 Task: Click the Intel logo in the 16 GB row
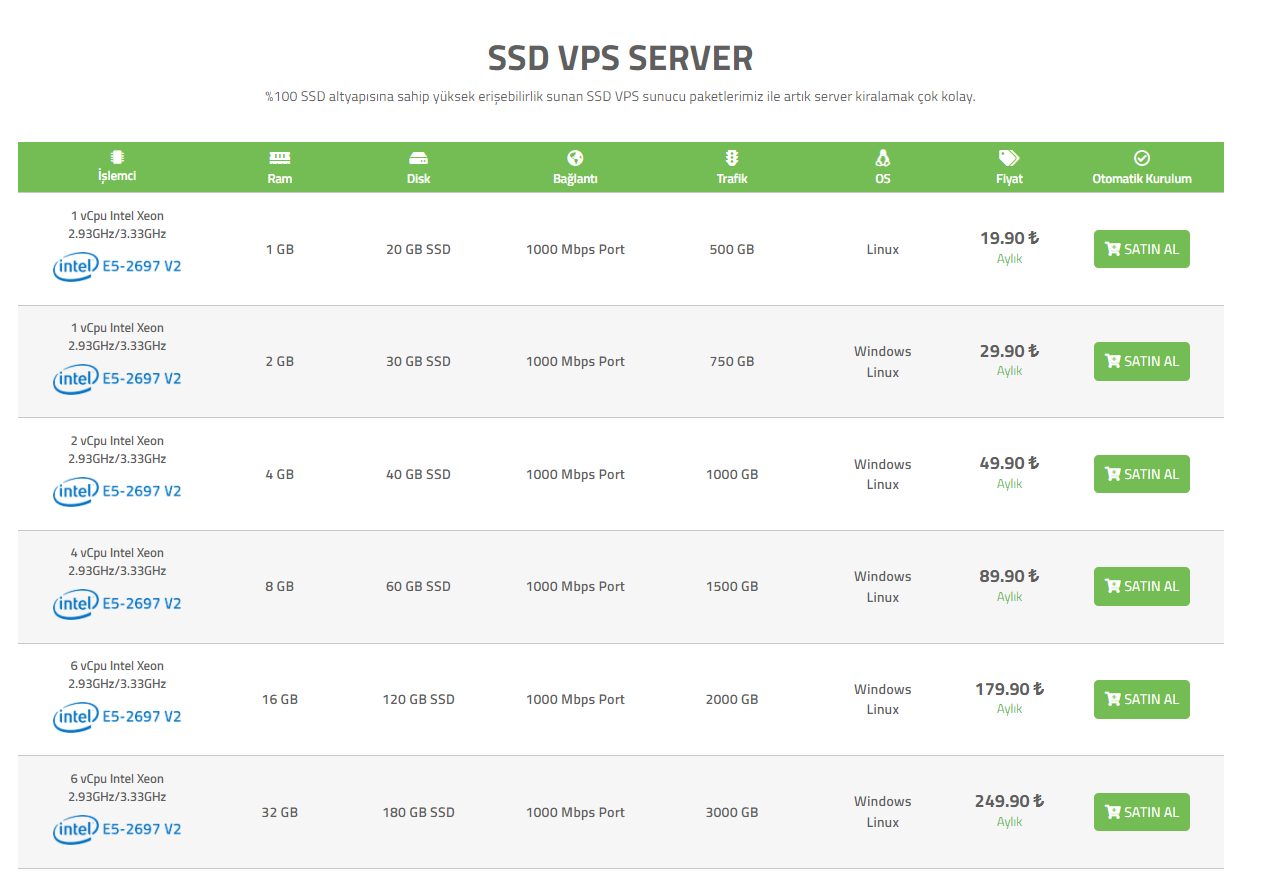click(75, 716)
